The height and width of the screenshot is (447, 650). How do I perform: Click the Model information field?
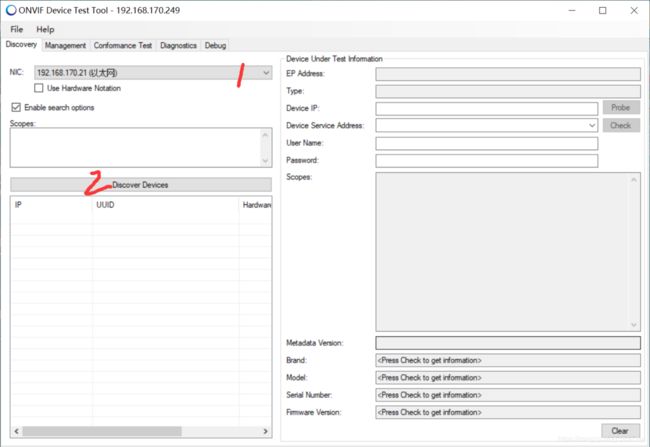pos(508,378)
